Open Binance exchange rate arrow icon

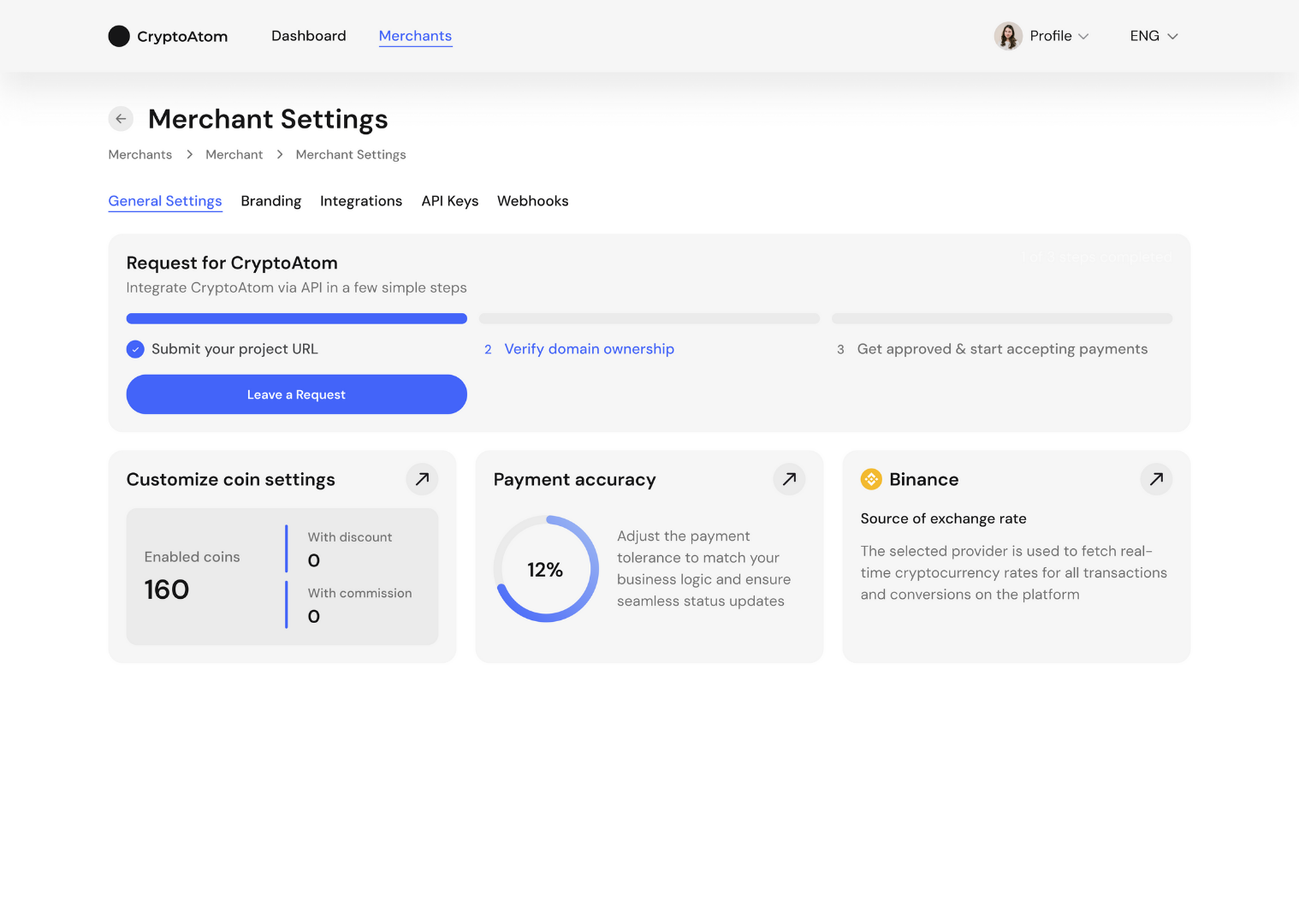point(1156,479)
